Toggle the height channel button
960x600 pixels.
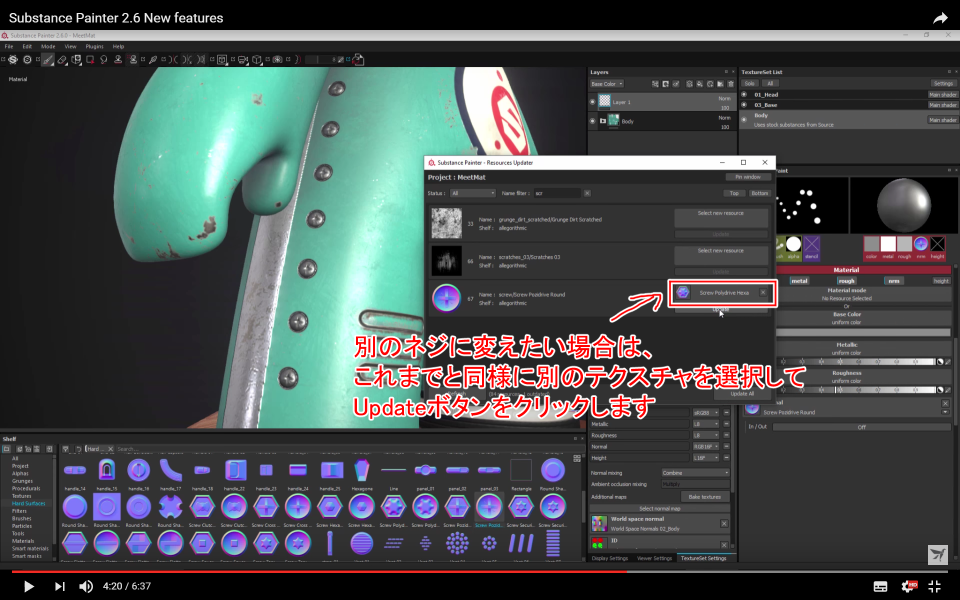point(941,280)
